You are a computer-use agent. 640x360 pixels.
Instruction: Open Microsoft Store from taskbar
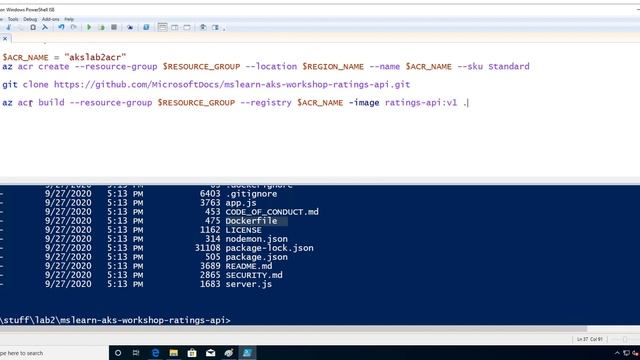pos(192,353)
